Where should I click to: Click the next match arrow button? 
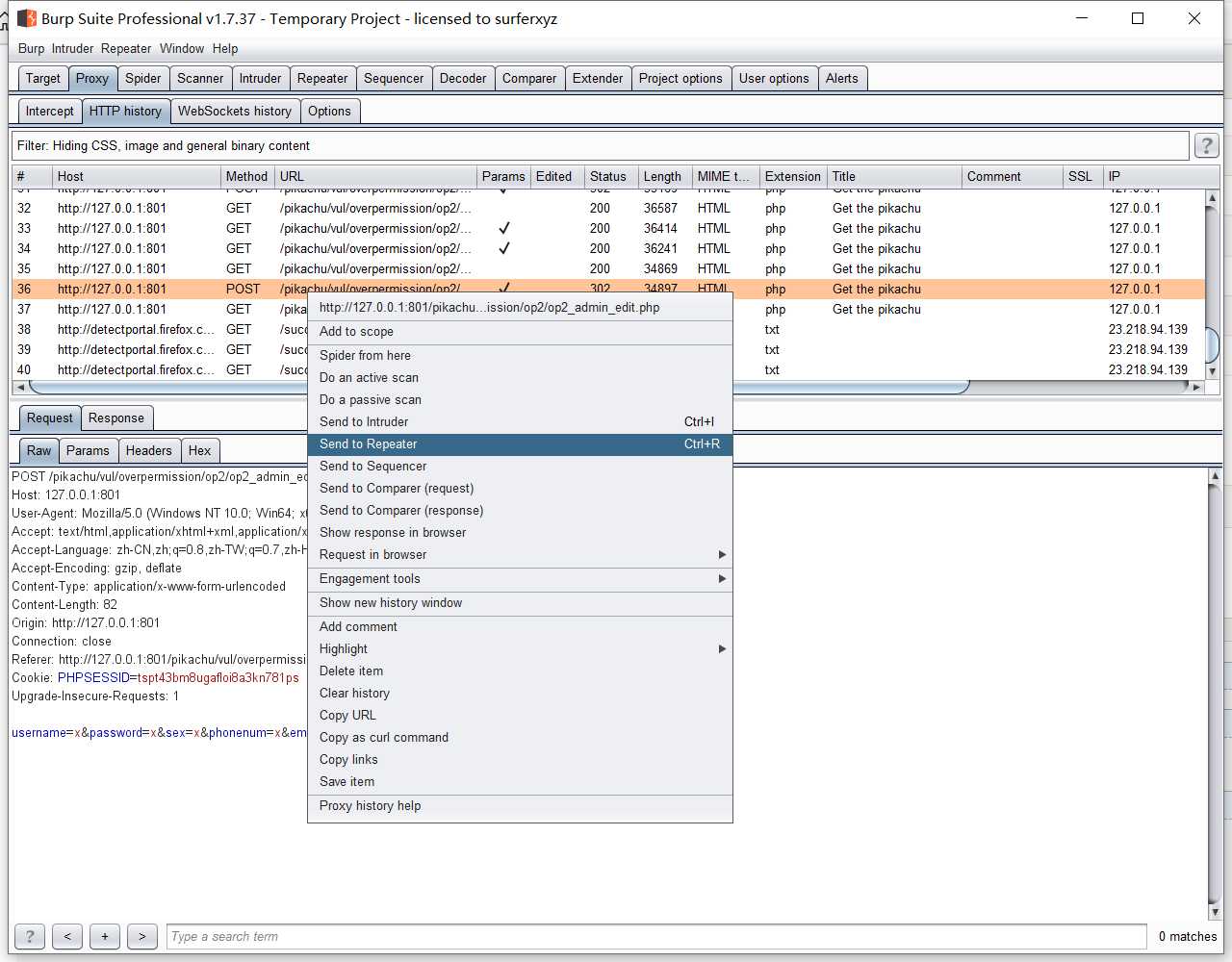click(x=142, y=936)
